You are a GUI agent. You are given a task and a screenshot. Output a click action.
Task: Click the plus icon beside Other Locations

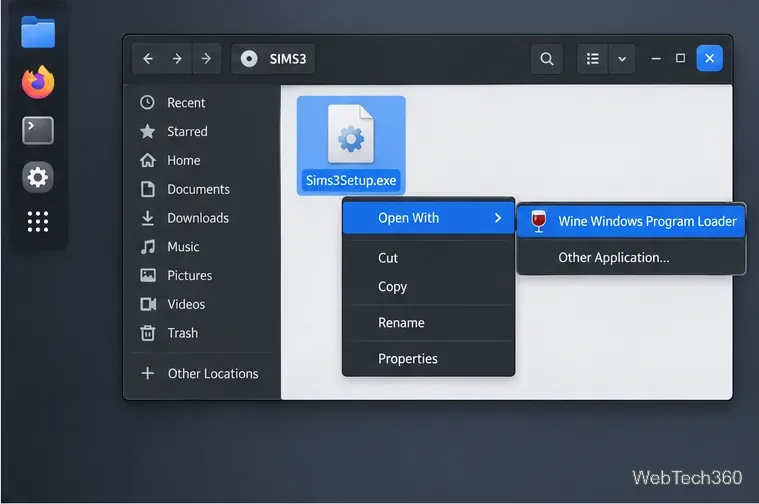tap(148, 373)
